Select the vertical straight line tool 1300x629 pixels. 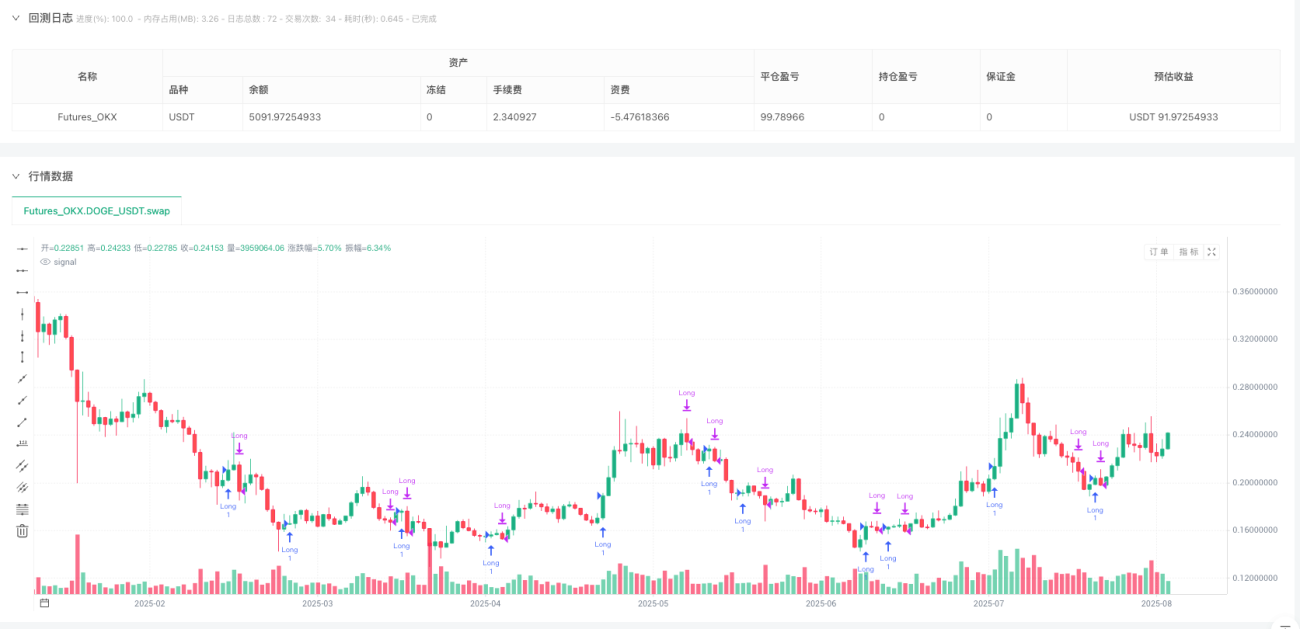[22, 313]
